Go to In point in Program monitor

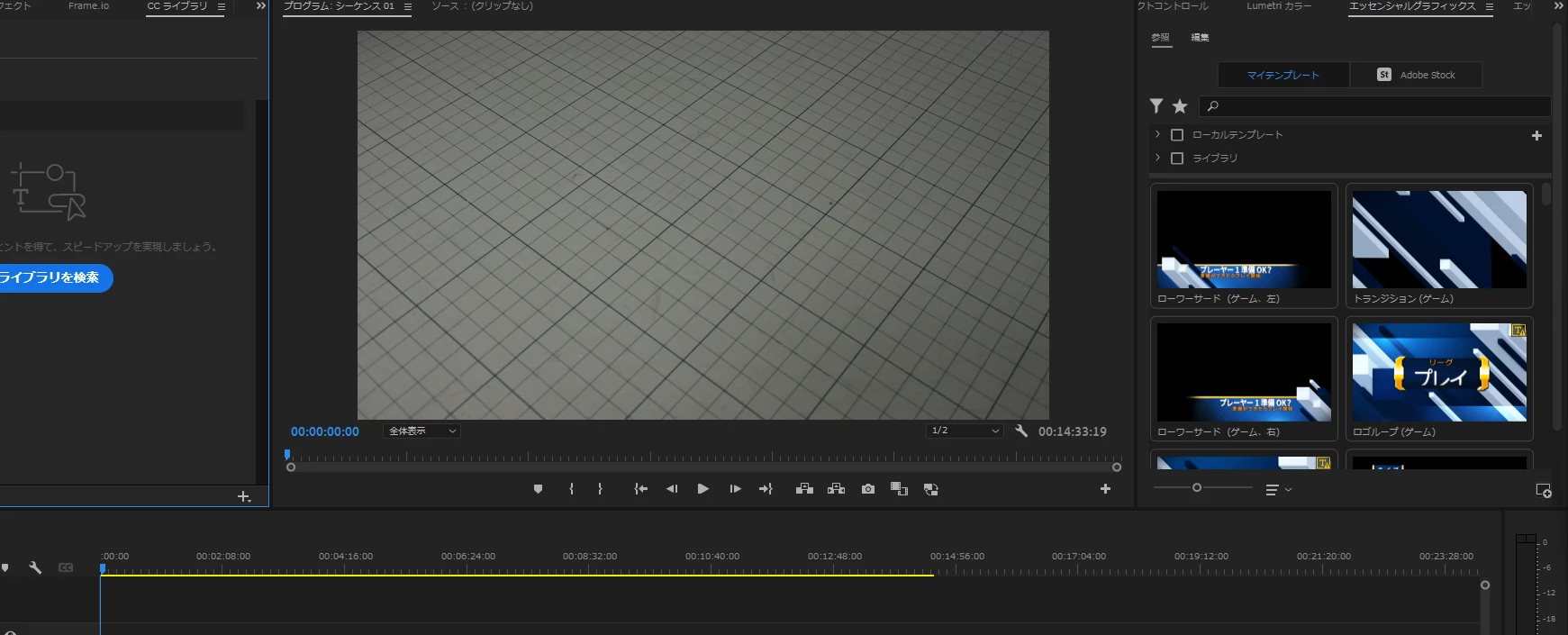tap(640, 489)
